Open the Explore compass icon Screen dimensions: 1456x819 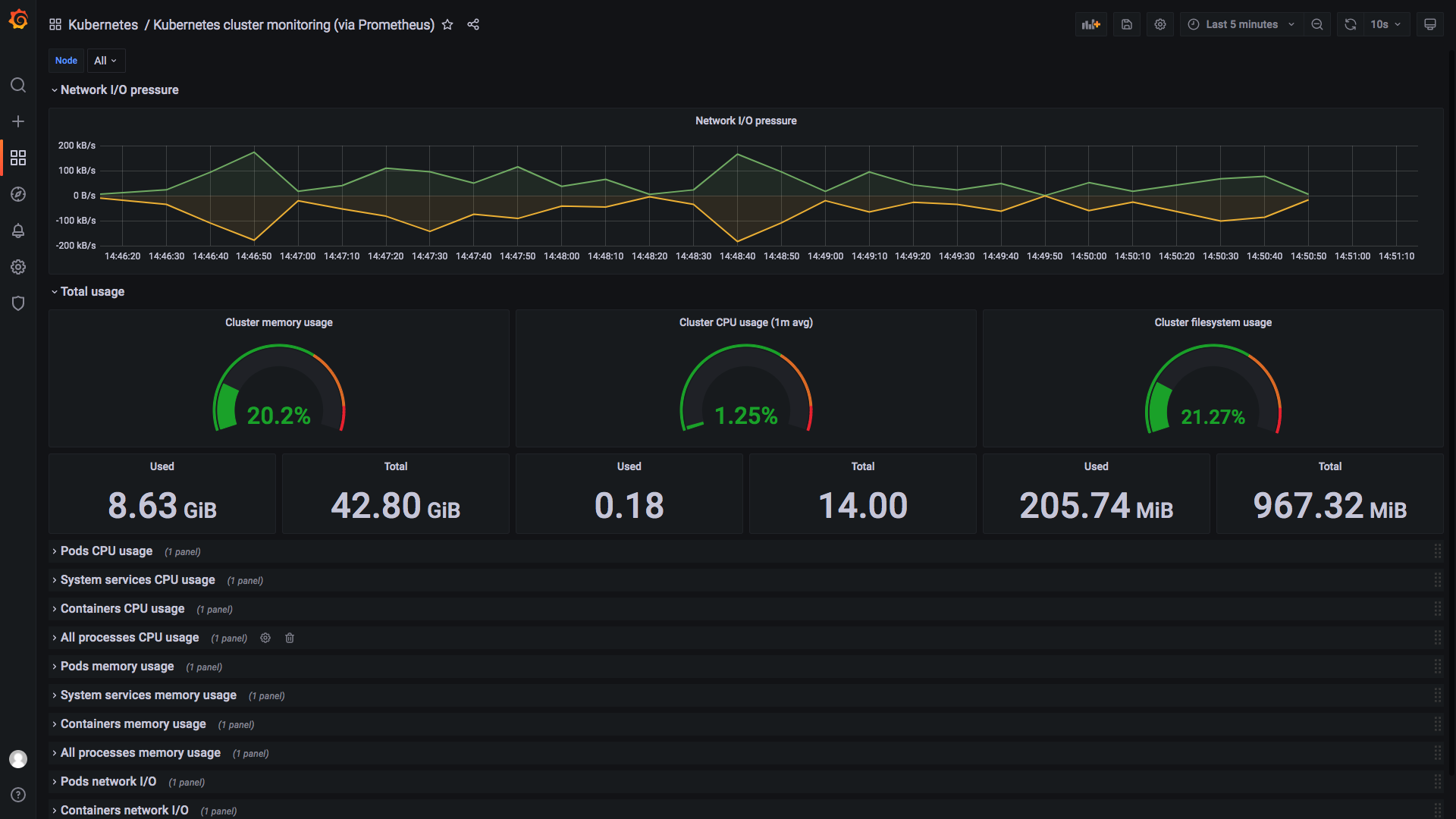click(18, 194)
